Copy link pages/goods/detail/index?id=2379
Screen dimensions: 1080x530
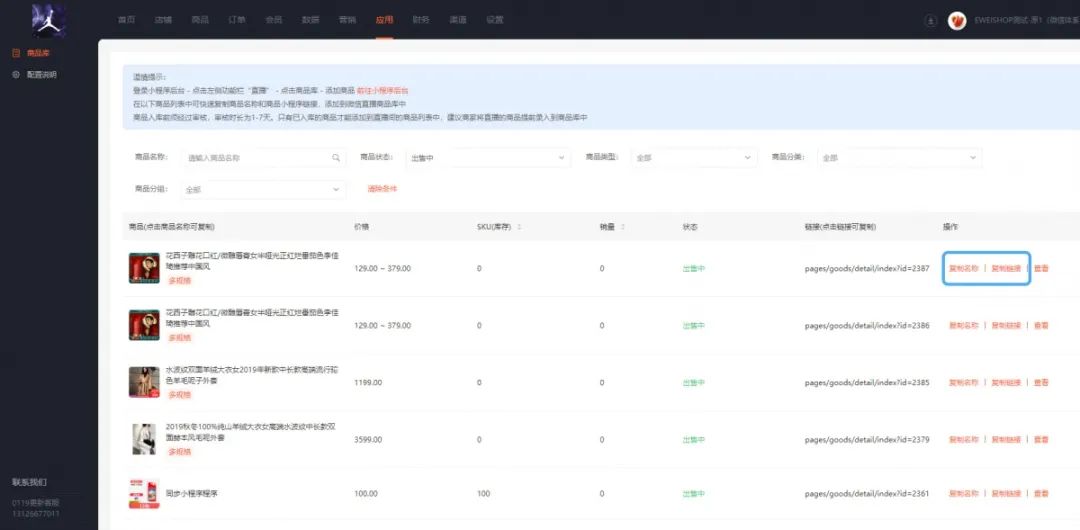point(867,440)
